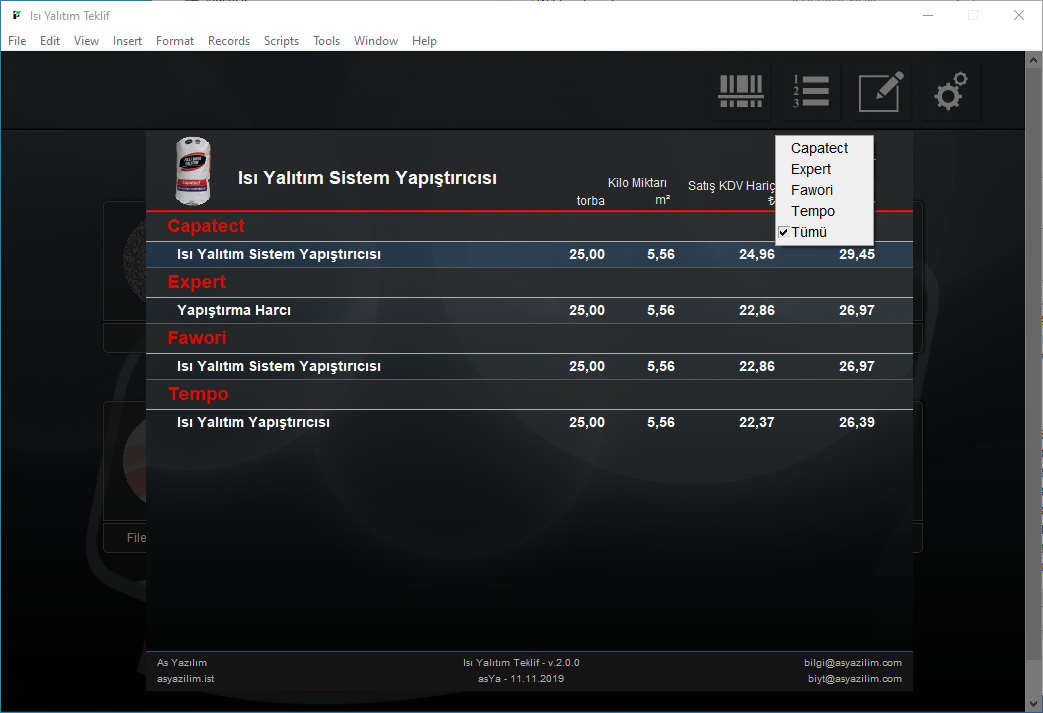Viewport: 1043px width, 713px height.
Task: Click the scrollbar up arrow
Action: click(1033, 60)
